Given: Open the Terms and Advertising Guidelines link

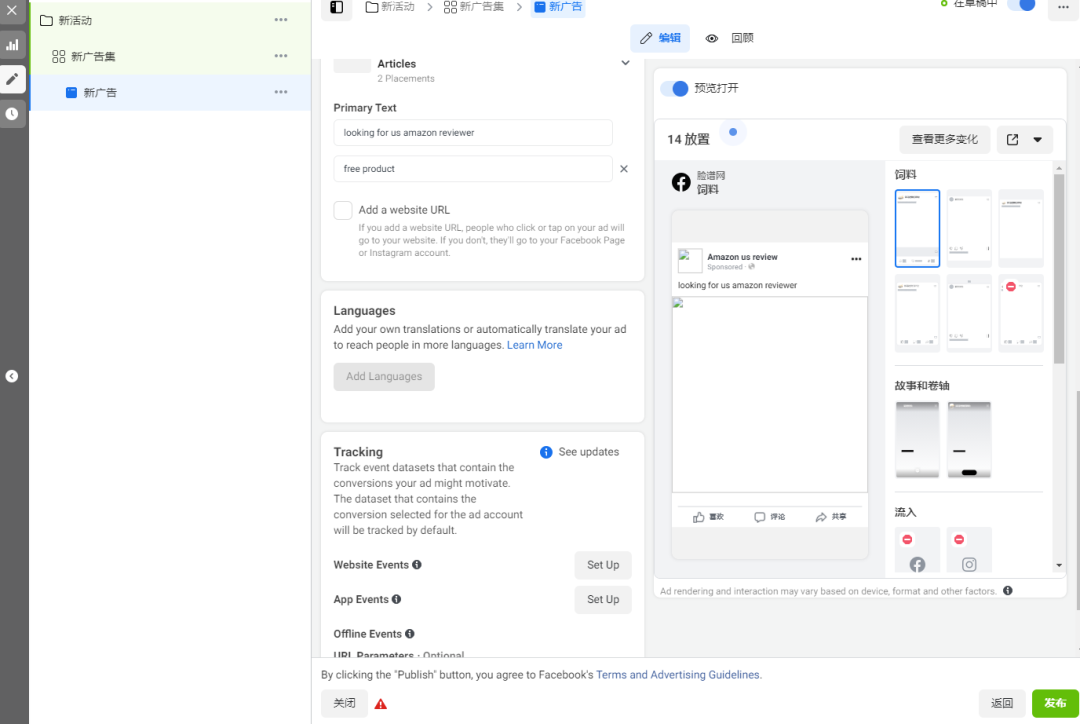Looking at the screenshot, I should tap(678, 675).
